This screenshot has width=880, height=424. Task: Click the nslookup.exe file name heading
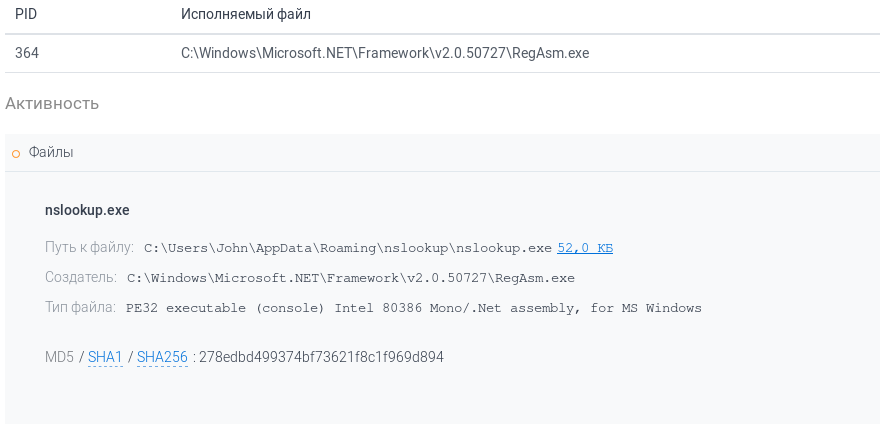[x=87, y=210]
